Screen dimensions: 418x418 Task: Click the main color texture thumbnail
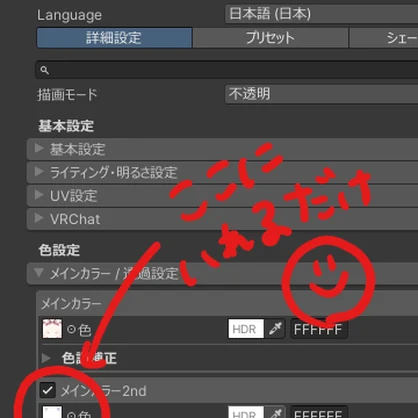point(52,329)
